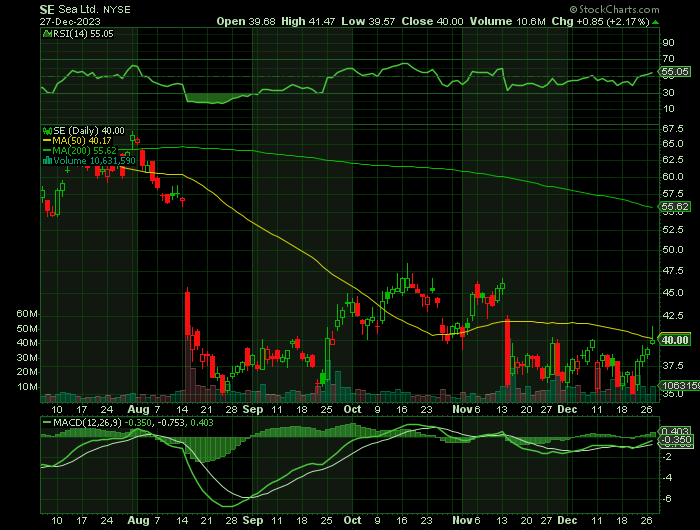Click the 90 level on the RSI axis
Viewport: 700px width, 530px height.
point(668,43)
